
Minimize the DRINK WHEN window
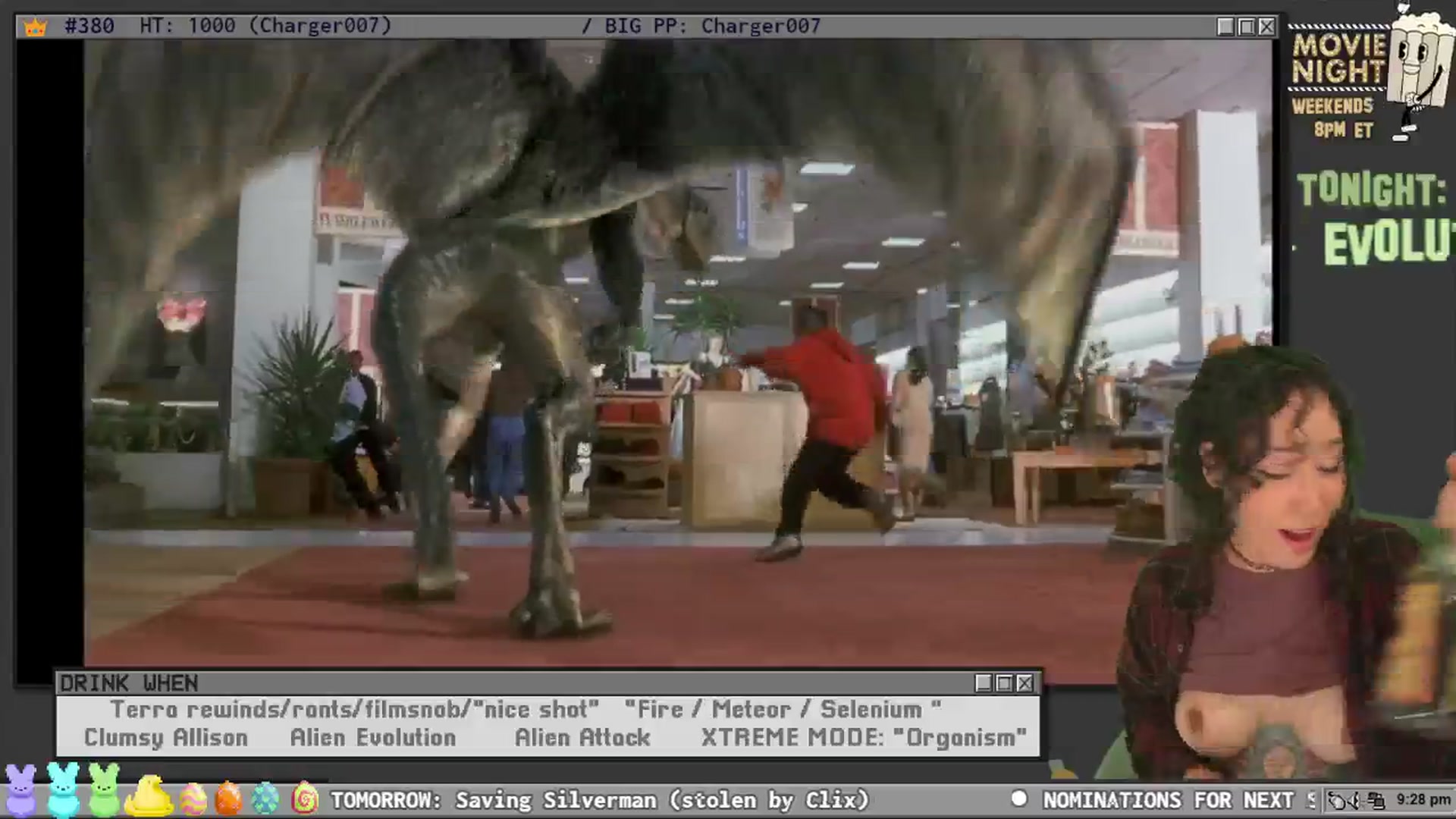click(984, 683)
